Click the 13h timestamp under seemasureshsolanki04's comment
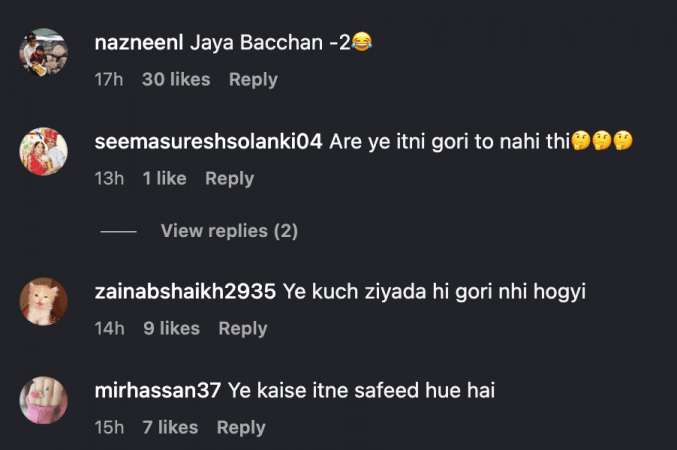The height and width of the screenshot is (450, 677). click(108, 178)
